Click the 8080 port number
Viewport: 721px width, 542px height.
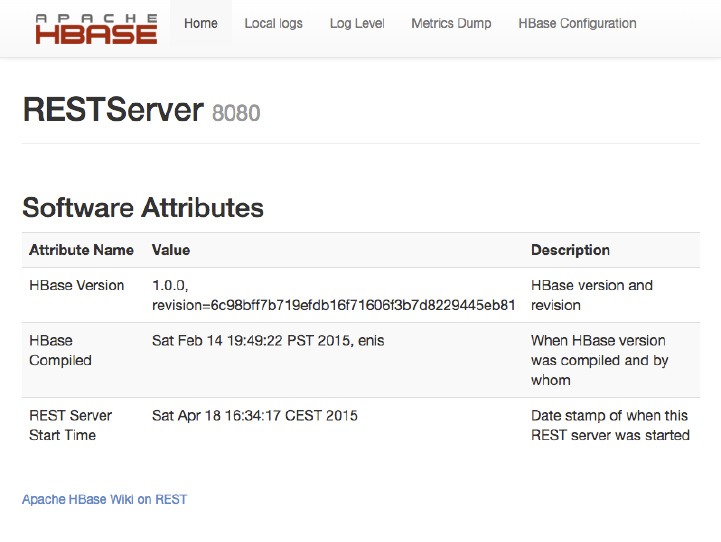[x=236, y=113]
